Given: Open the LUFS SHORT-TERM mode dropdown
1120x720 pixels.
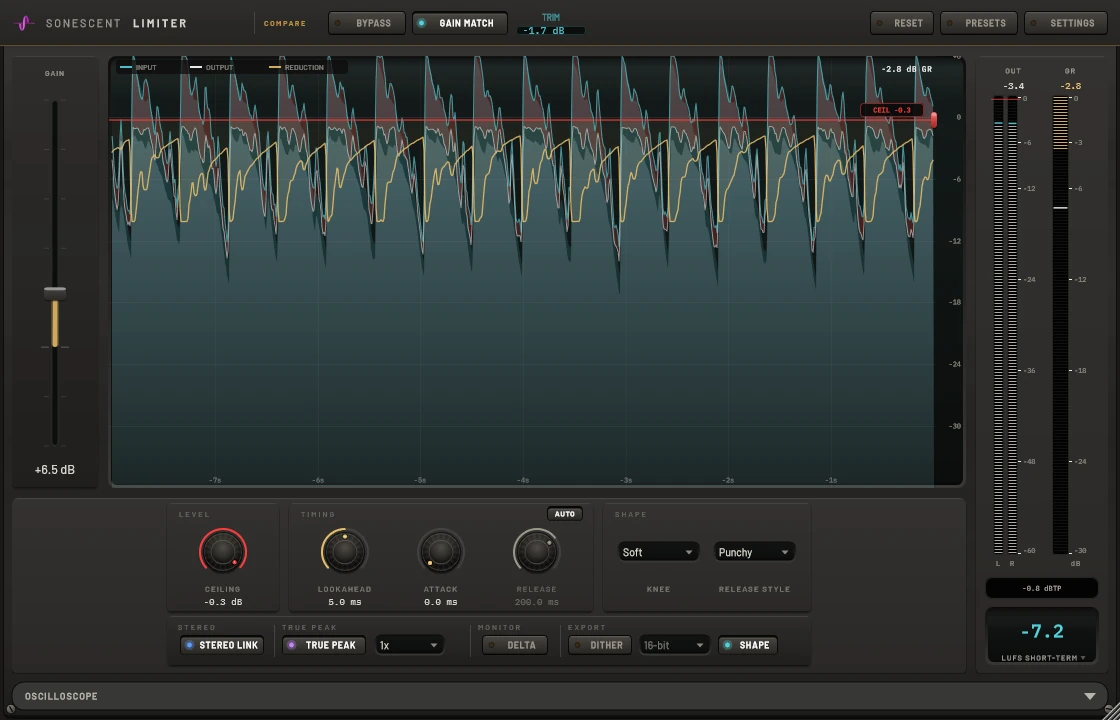Looking at the screenshot, I should (x=1041, y=658).
